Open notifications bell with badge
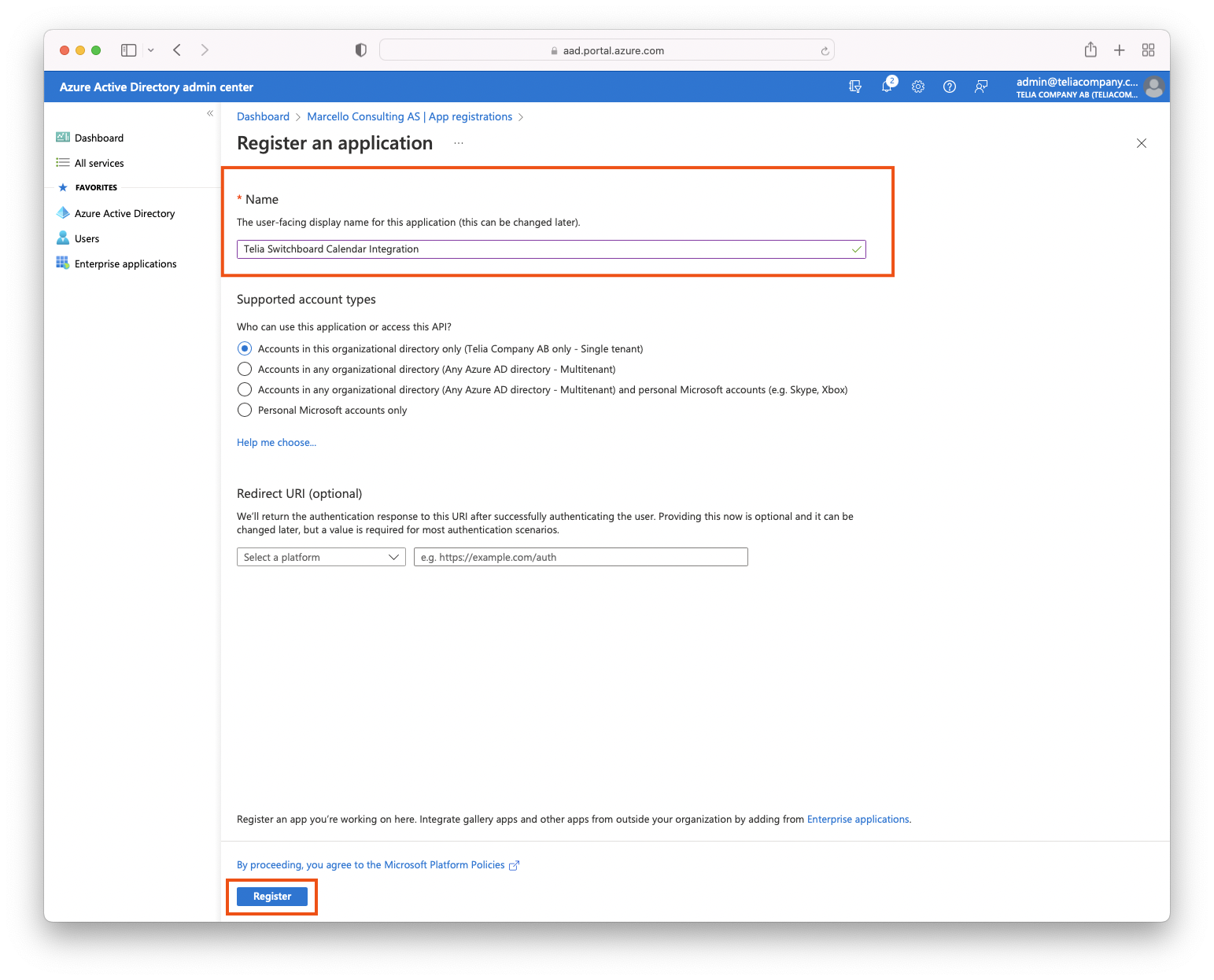1214x980 pixels. coord(887,86)
